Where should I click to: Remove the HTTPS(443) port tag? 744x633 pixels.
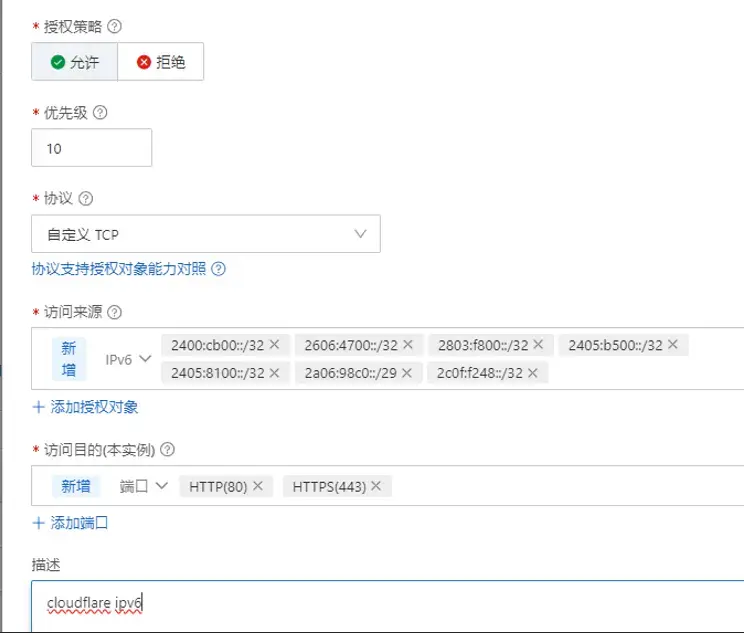376,486
